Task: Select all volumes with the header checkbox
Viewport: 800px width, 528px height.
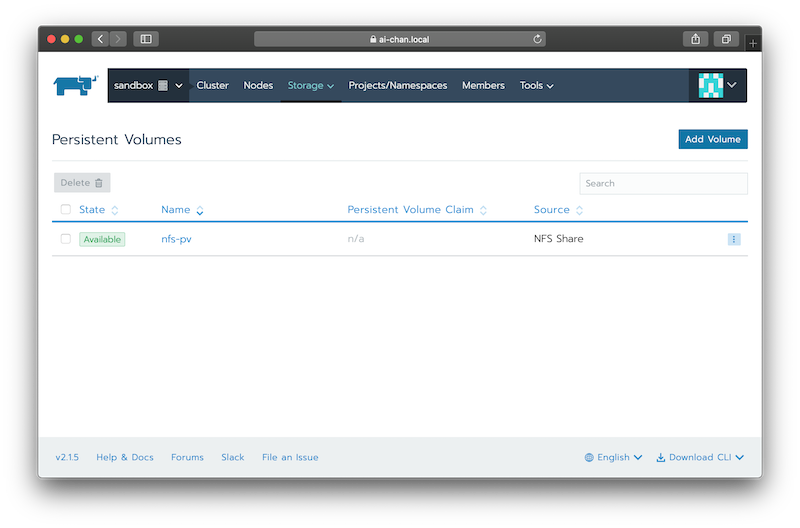Action: [66, 210]
